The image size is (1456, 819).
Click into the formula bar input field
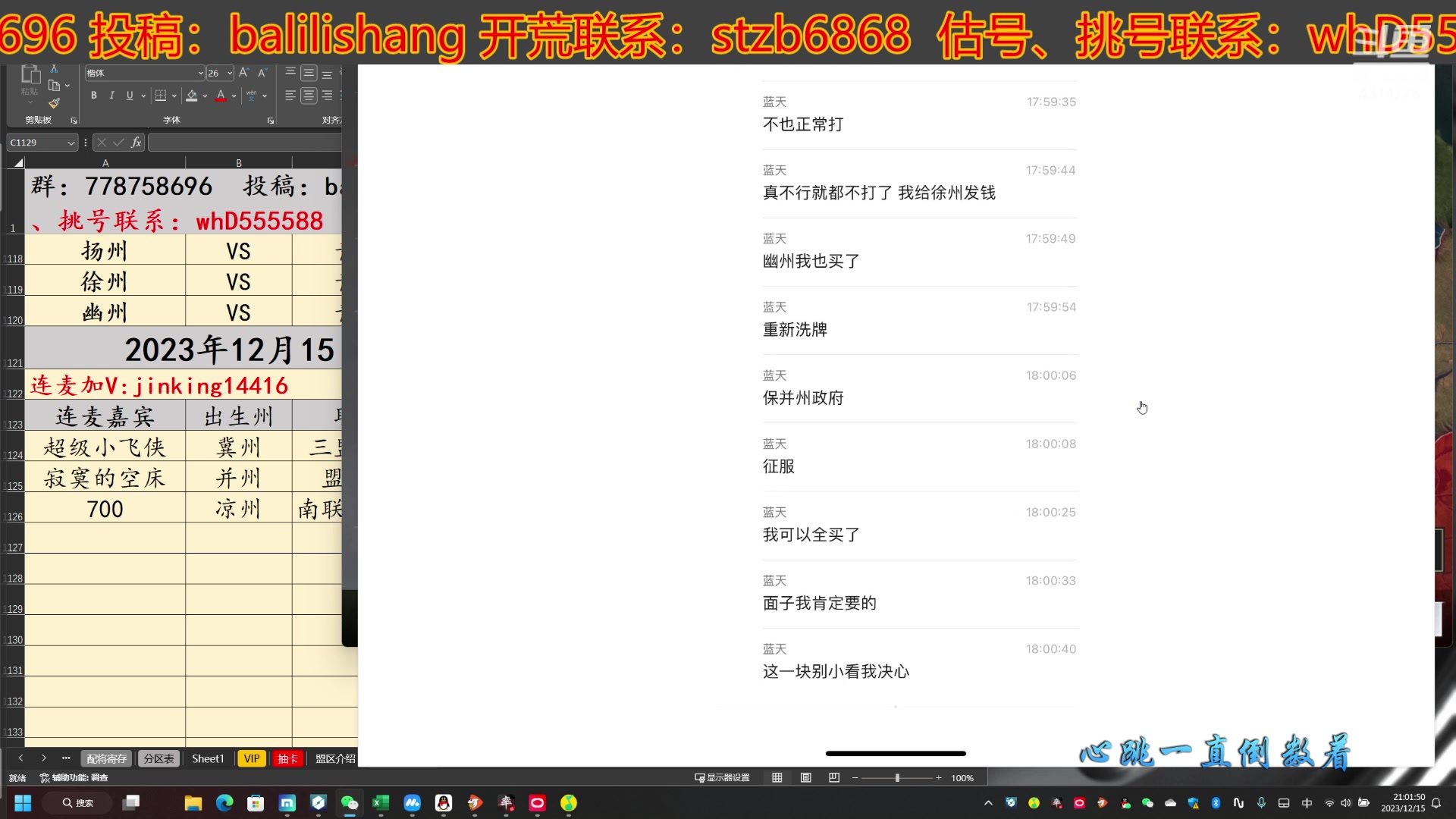pyautogui.click(x=245, y=143)
